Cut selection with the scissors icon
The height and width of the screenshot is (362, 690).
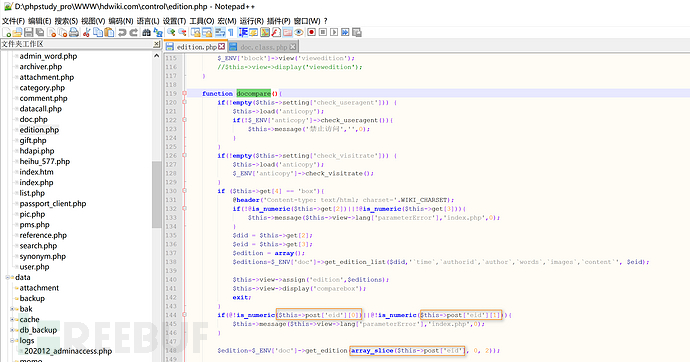[87, 32]
